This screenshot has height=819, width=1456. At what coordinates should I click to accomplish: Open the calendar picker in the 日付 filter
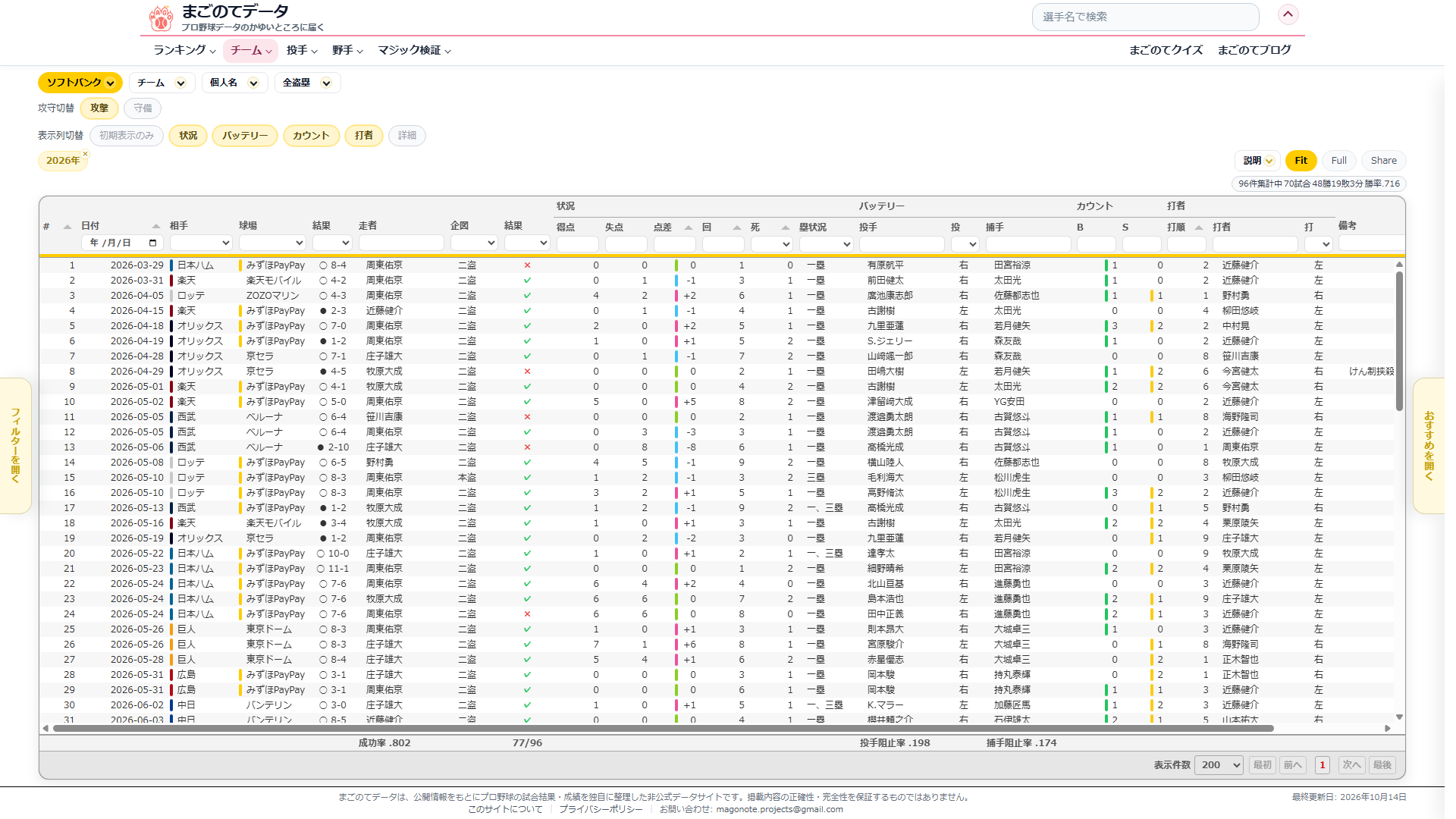click(x=152, y=243)
